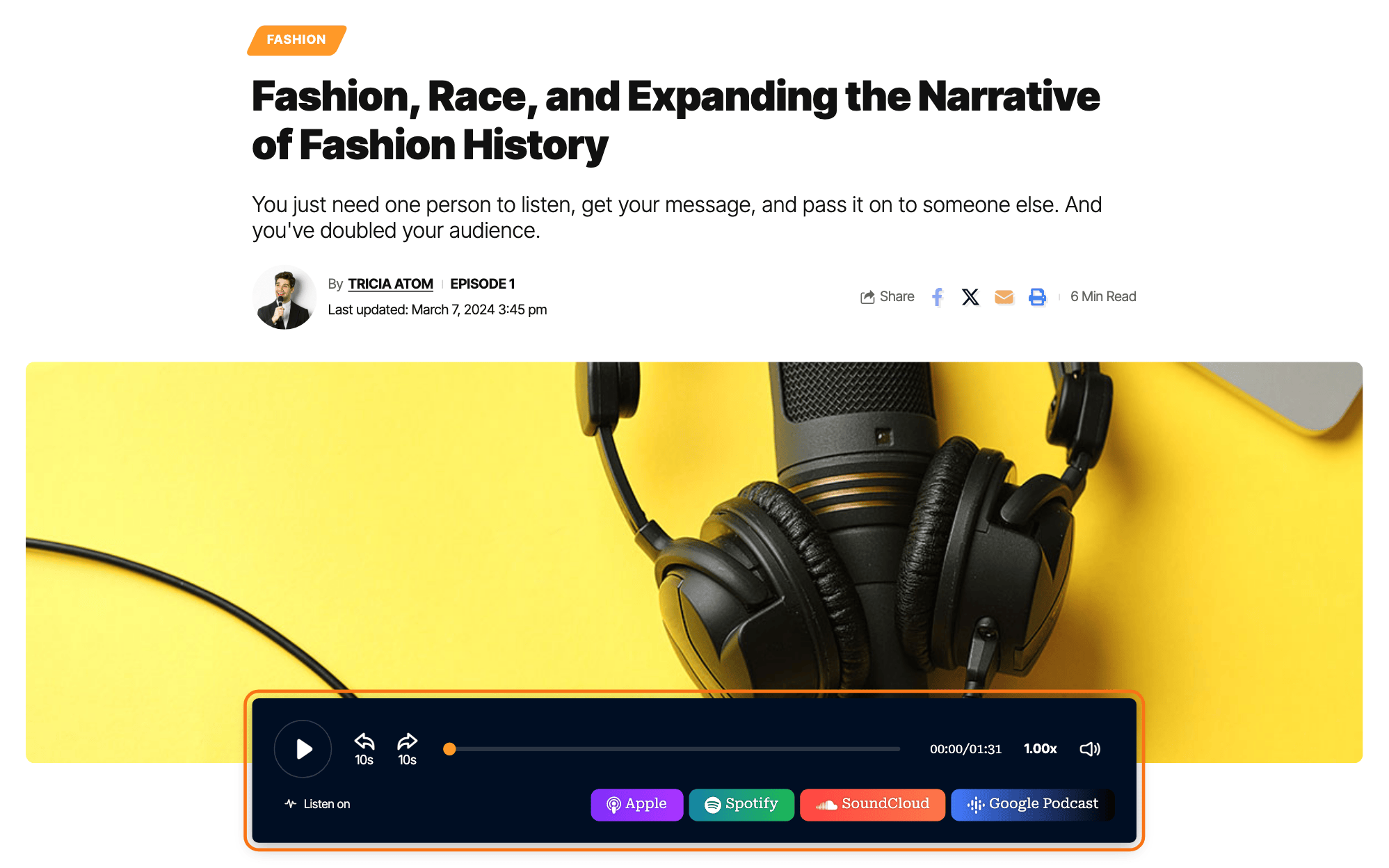The width and height of the screenshot is (1389, 868).
Task: Click the Share arrow icon
Action: point(867,297)
